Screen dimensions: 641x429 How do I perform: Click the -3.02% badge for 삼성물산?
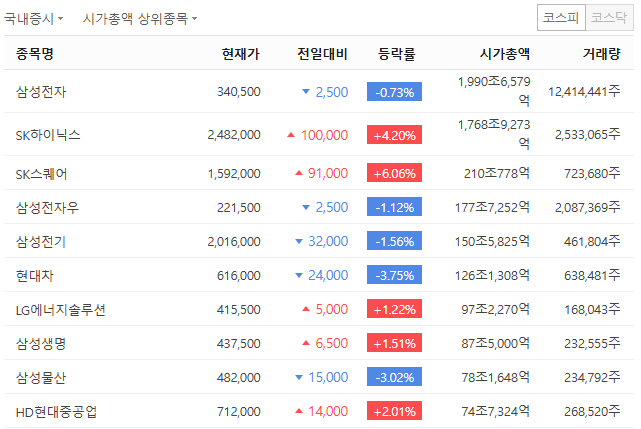point(394,377)
